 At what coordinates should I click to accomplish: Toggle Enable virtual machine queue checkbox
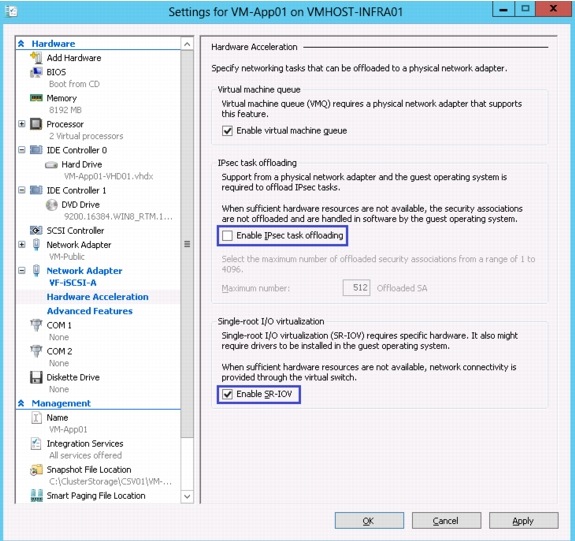[227, 131]
